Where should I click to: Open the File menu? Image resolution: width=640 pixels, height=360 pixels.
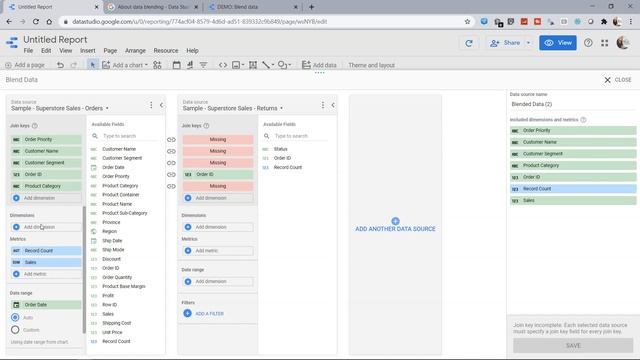pos(28,51)
